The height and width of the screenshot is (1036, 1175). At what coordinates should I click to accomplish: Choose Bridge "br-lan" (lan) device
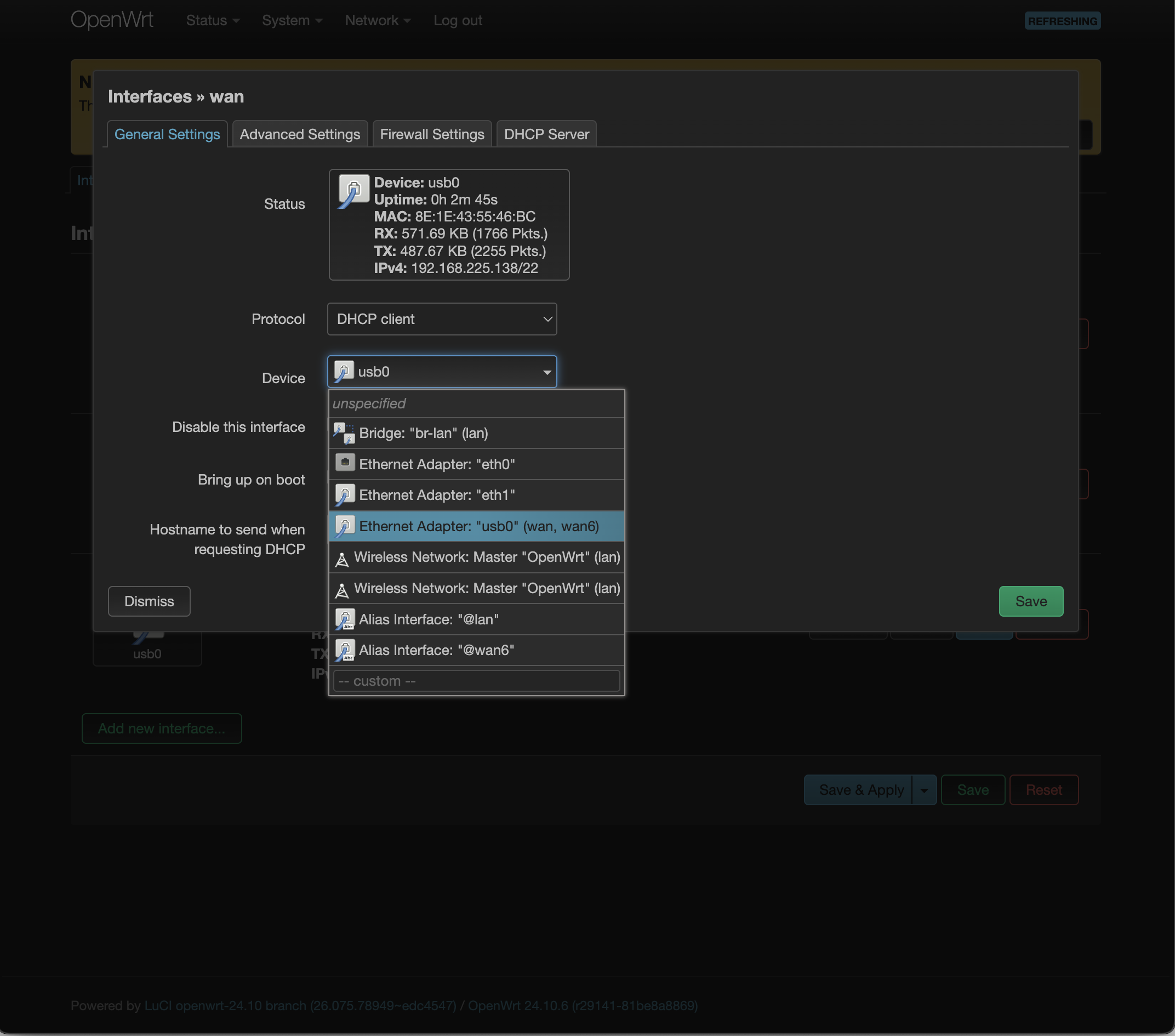pos(477,433)
